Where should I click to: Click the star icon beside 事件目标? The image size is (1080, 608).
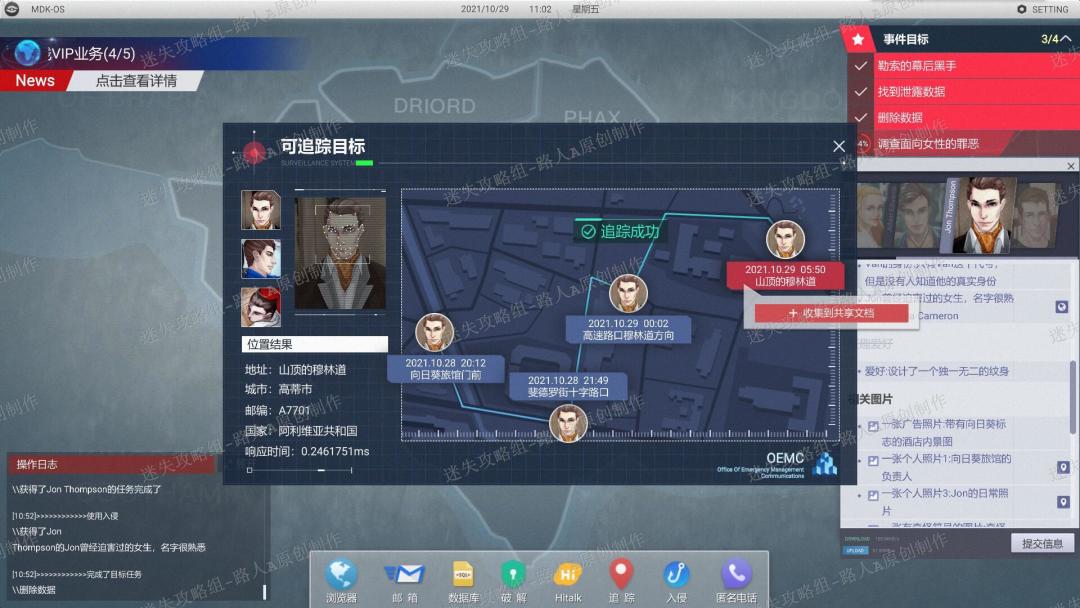(x=858, y=39)
